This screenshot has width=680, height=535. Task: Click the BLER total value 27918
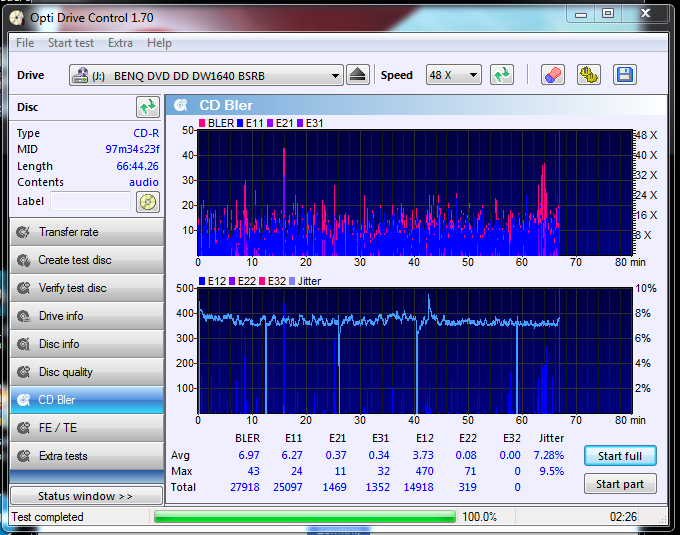point(245,487)
